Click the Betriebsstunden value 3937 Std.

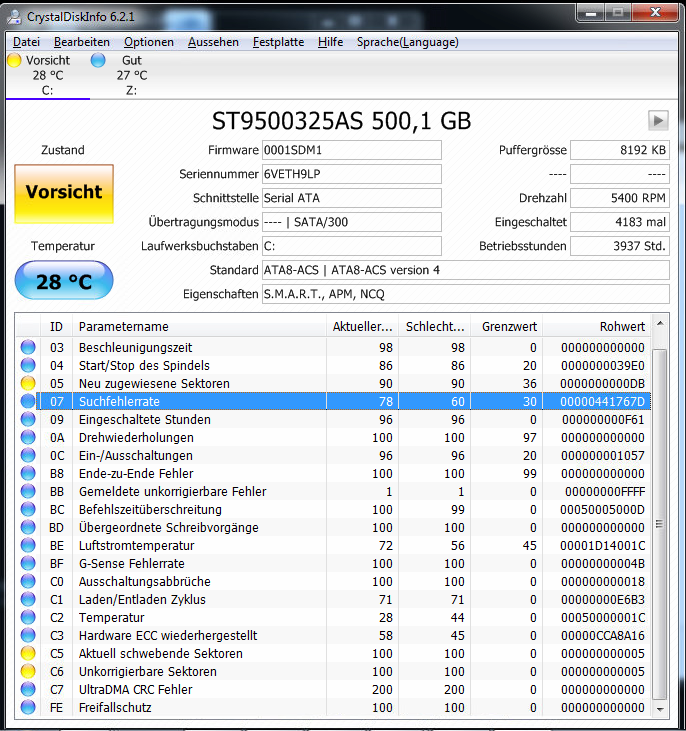pyautogui.click(x=620, y=246)
